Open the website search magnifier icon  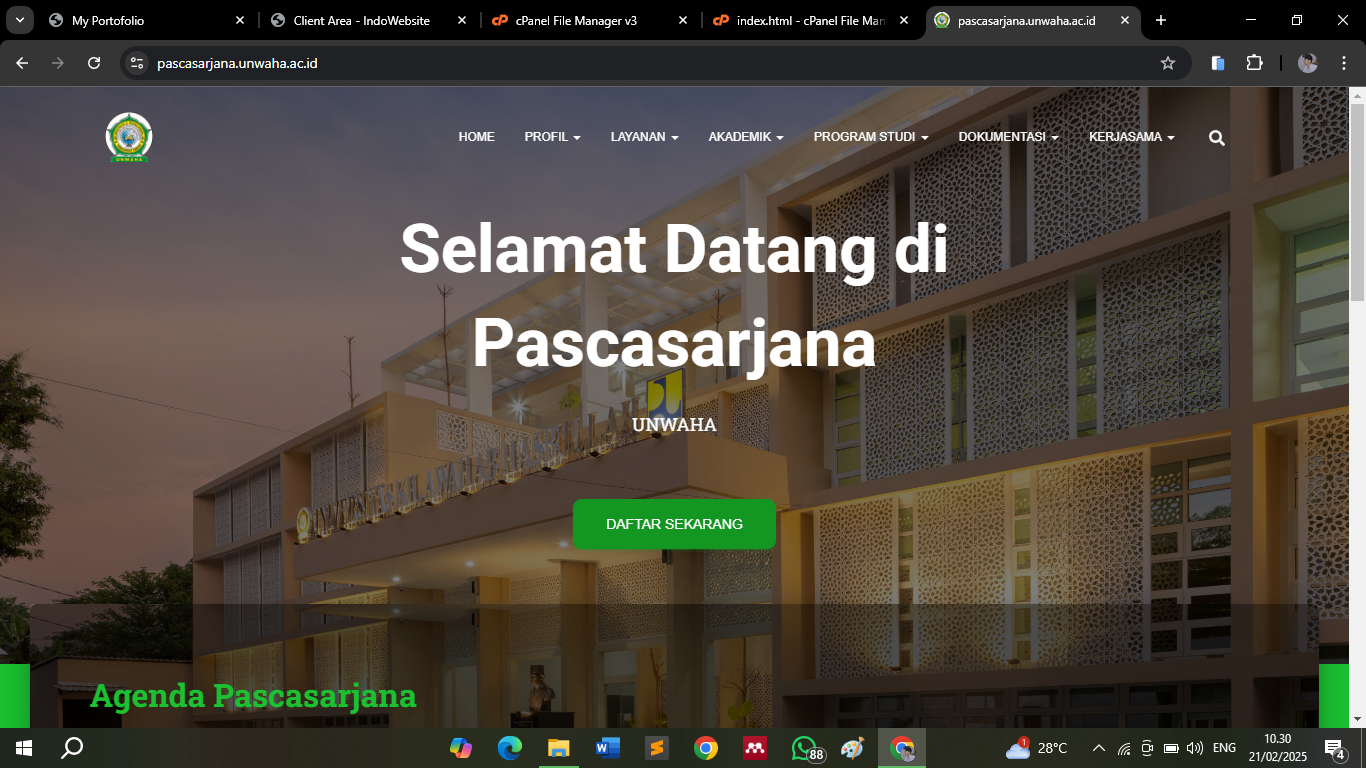(x=1217, y=138)
